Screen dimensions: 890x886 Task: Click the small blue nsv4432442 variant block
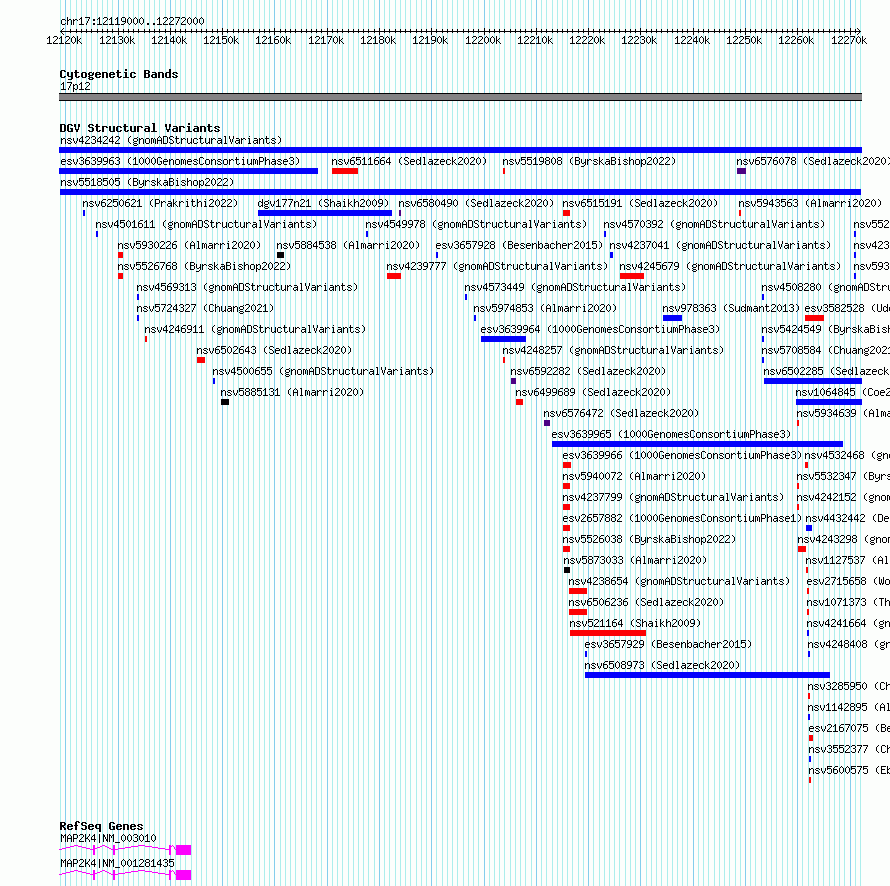point(809,528)
